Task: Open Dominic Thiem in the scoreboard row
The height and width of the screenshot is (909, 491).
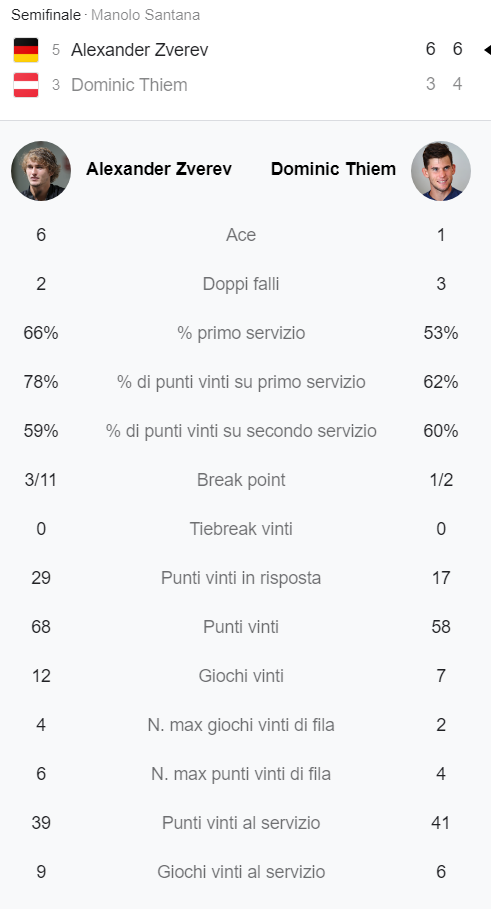Action: pyautogui.click(x=129, y=85)
